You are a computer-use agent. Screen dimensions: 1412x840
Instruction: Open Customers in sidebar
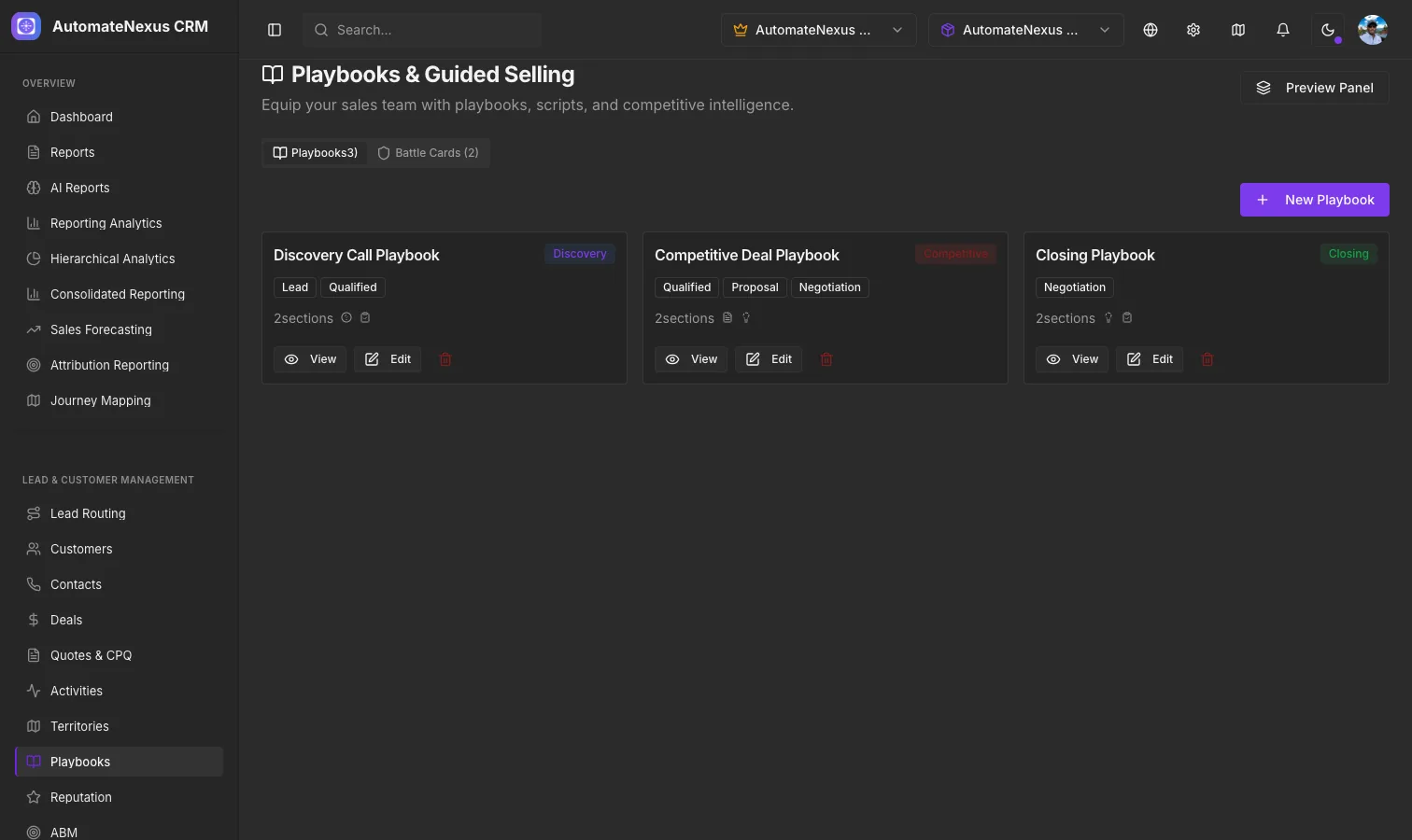click(120, 549)
